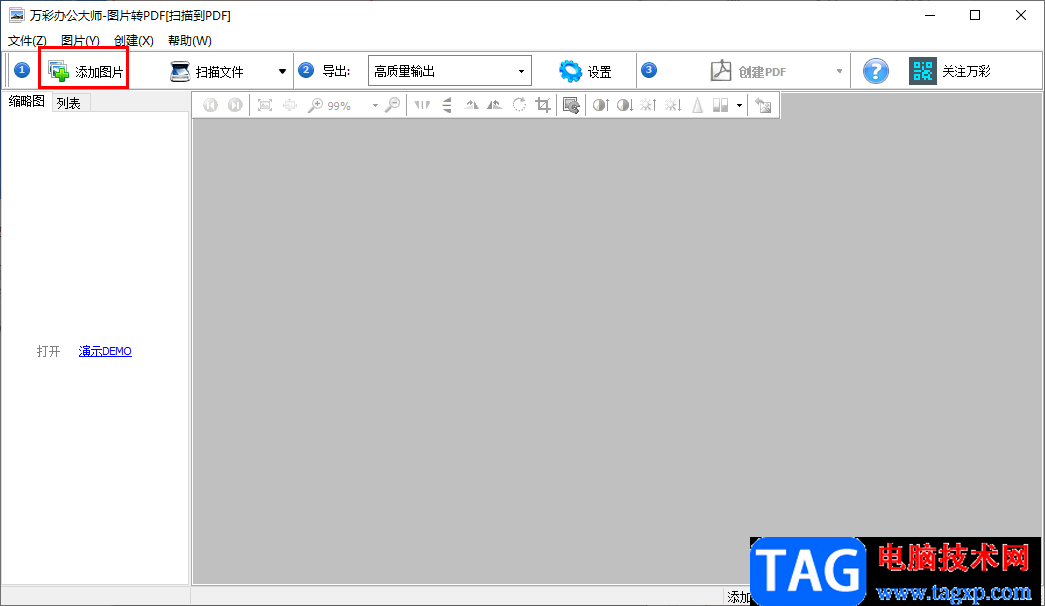Click the step 1 blue circle badge

click(21, 70)
